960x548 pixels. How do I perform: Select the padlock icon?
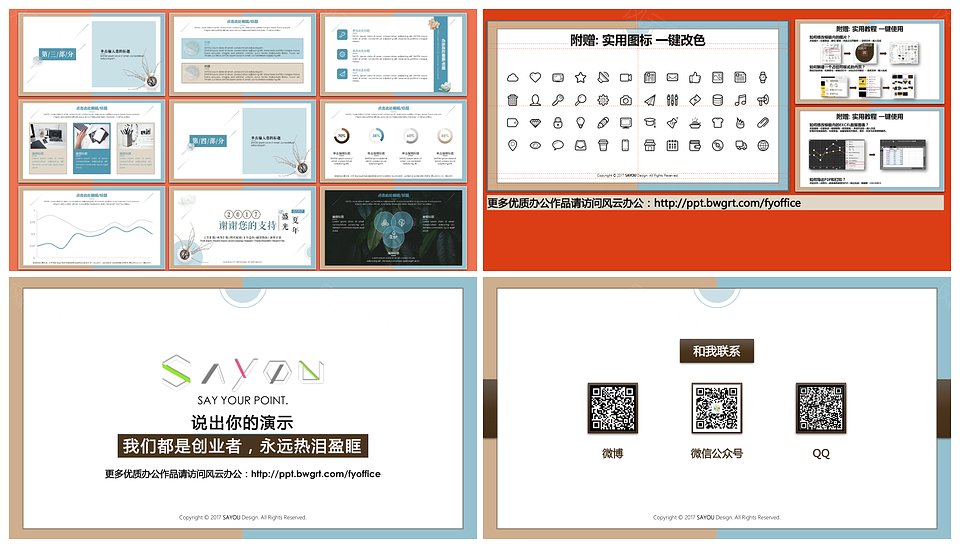click(558, 122)
